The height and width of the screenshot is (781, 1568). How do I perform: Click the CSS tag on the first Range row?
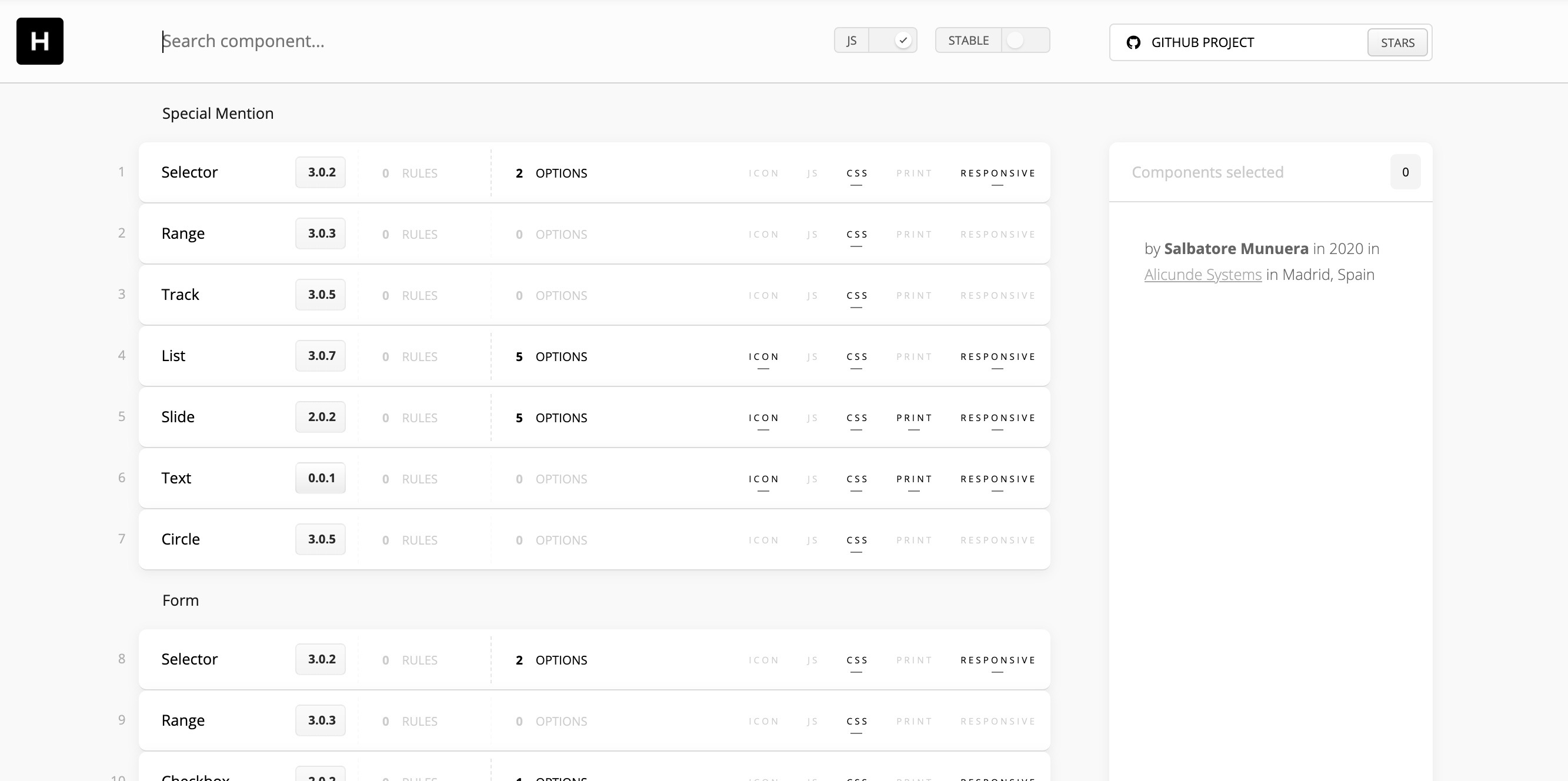(856, 235)
